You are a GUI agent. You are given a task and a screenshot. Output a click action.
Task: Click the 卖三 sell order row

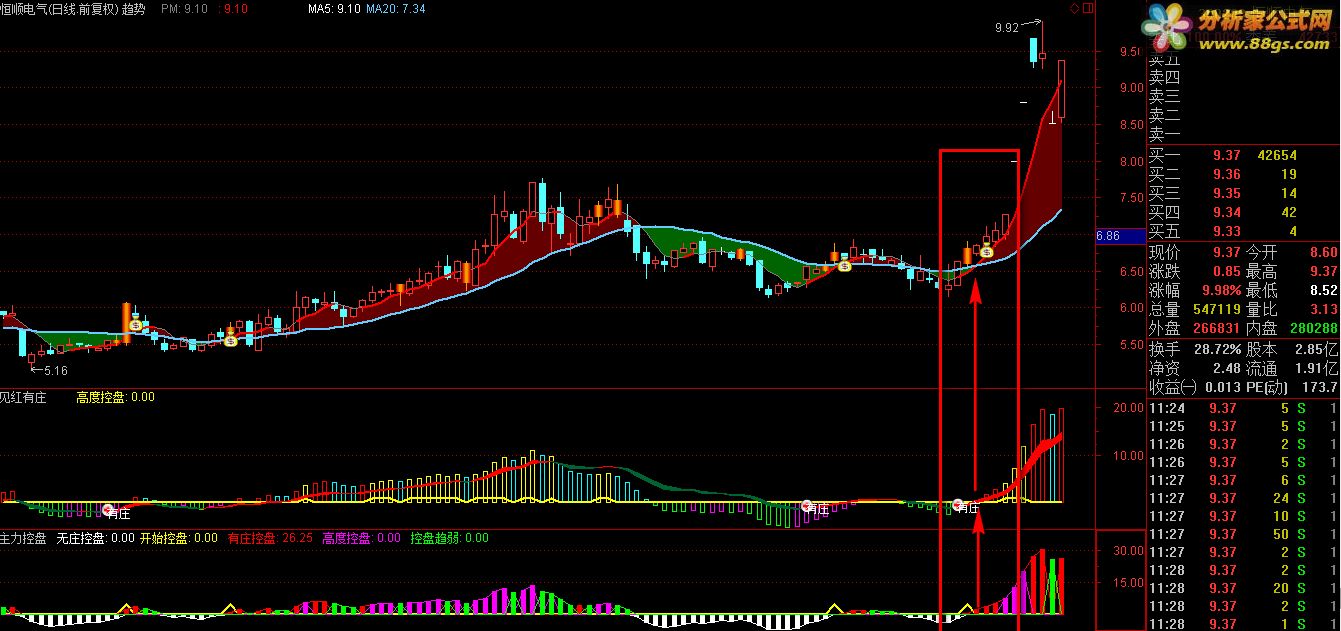pyautogui.click(x=1244, y=97)
